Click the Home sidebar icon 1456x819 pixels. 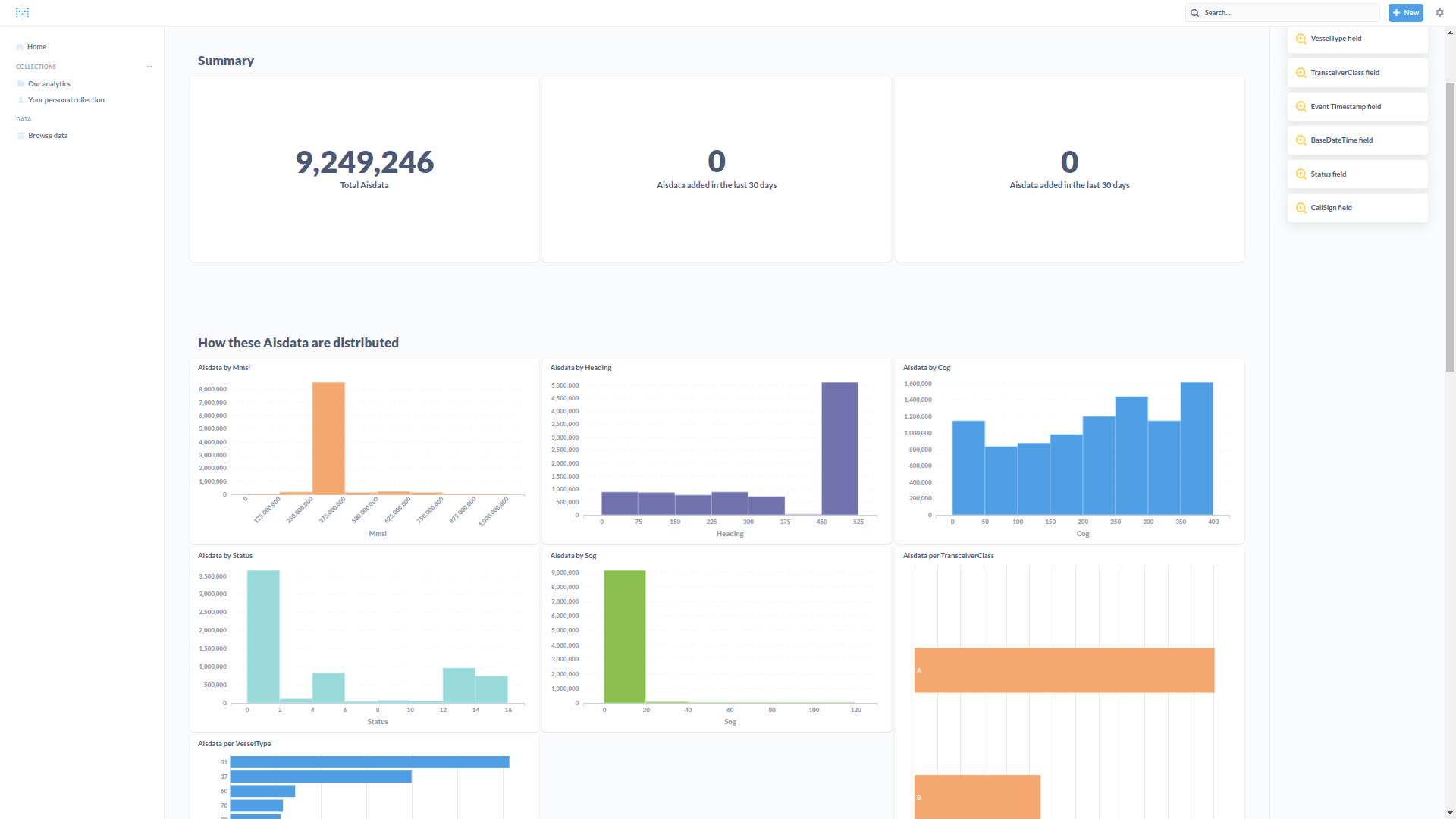point(20,47)
